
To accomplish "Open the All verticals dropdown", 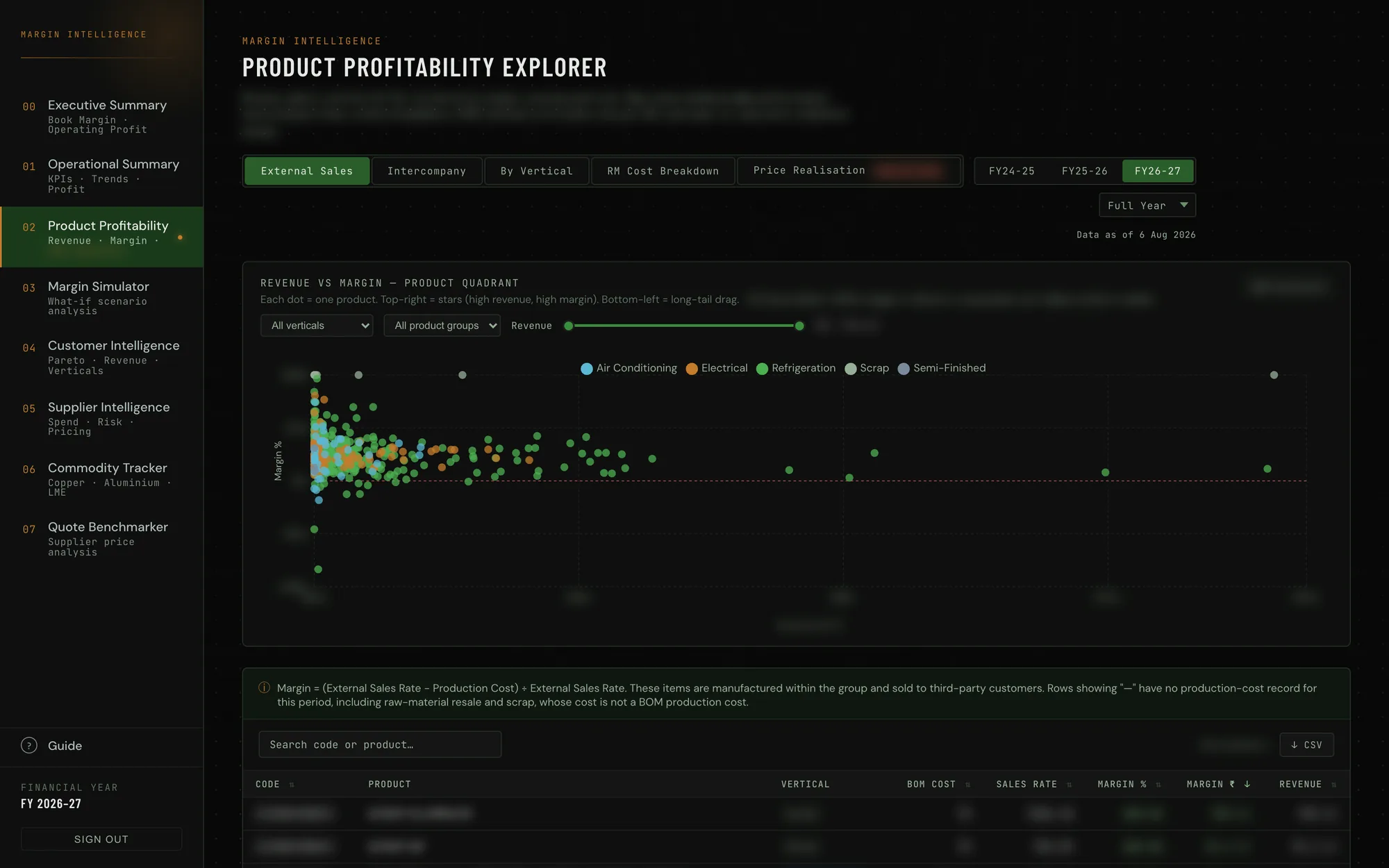I will coord(317,326).
